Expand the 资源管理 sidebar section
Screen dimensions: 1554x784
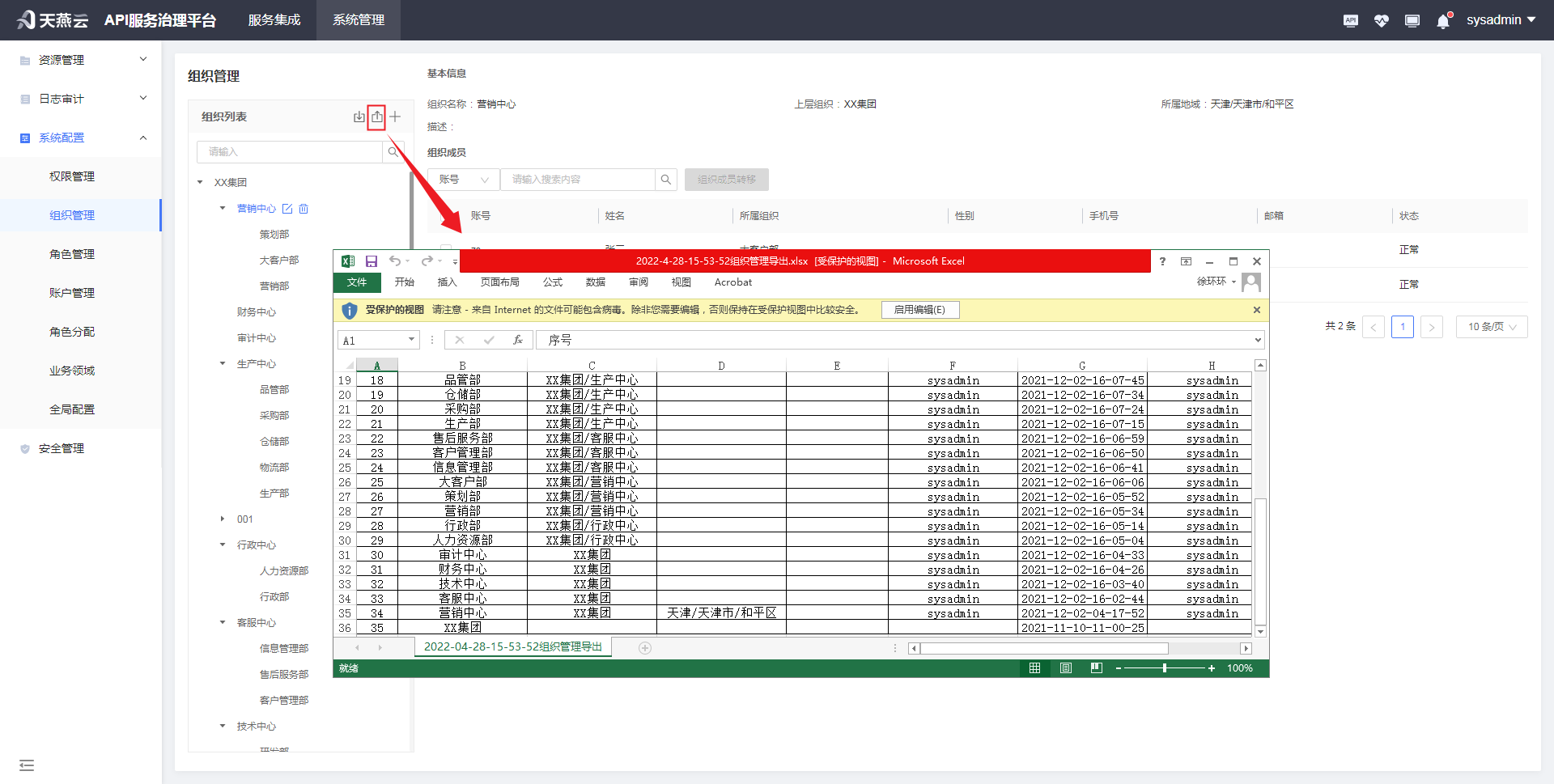click(81, 60)
